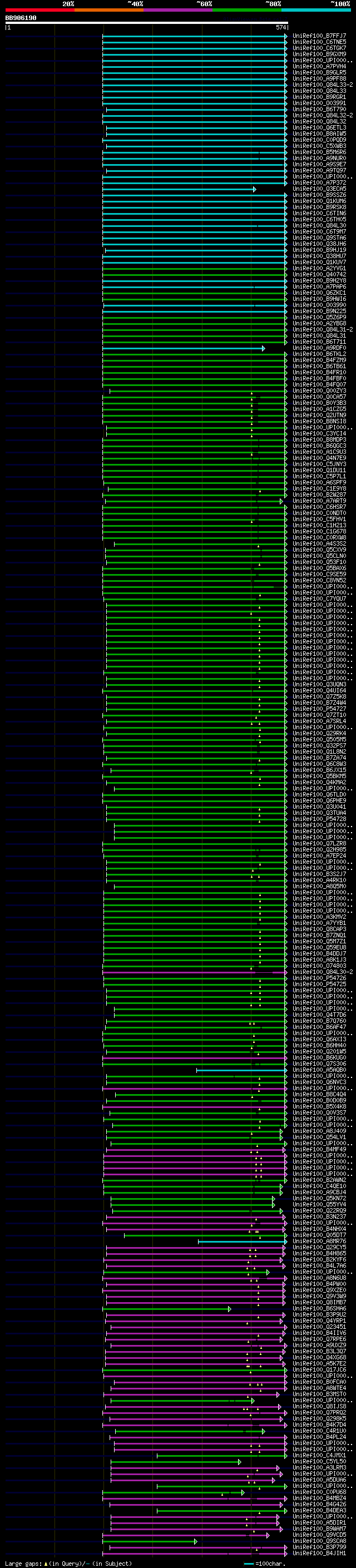The width and height of the screenshot is (356, 1568).
Task: Select the UniRef100_A9NUR0 label
Action: [319, 159]
